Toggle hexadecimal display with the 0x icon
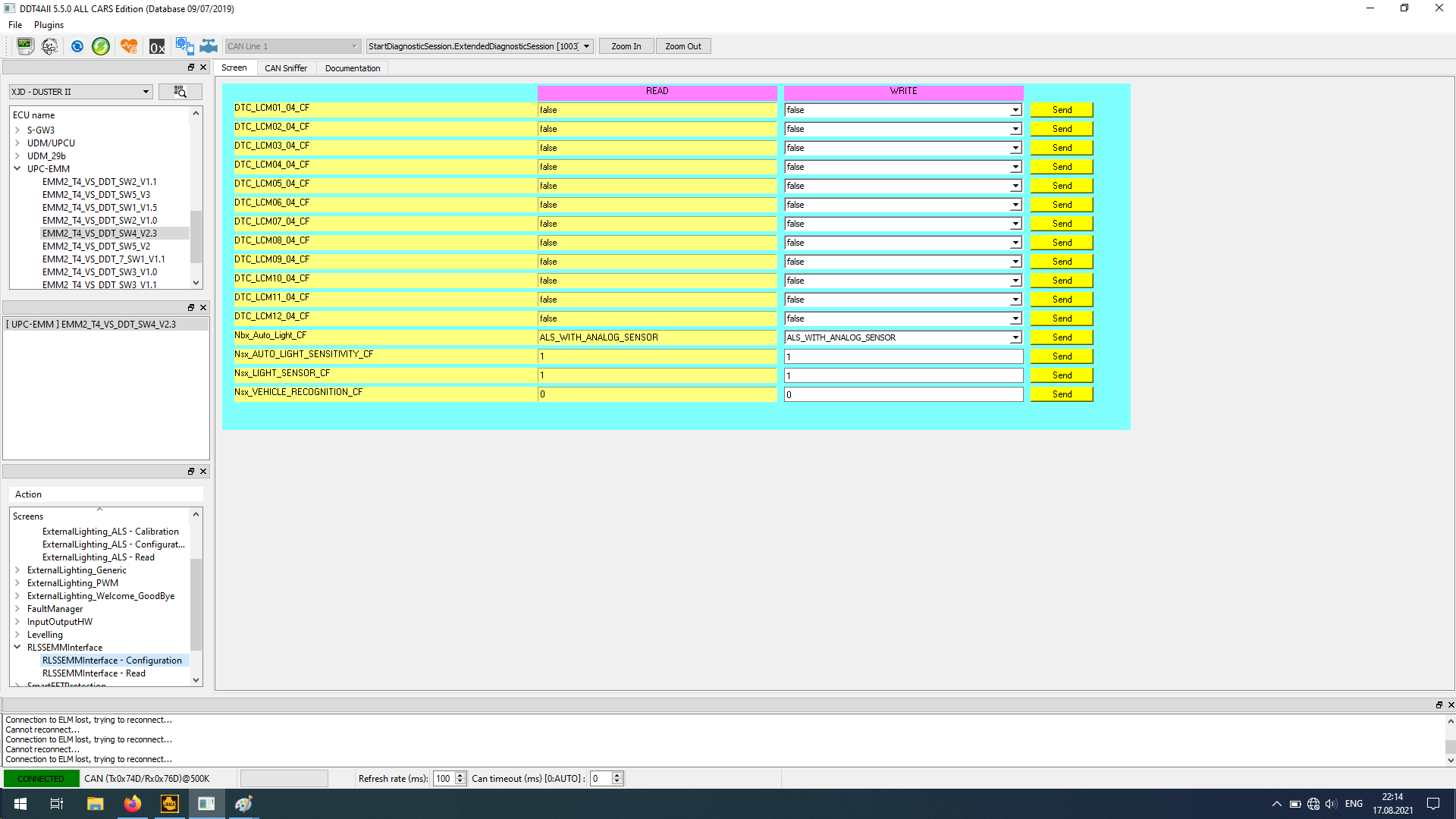This screenshot has height=819, width=1456. point(157,46)
